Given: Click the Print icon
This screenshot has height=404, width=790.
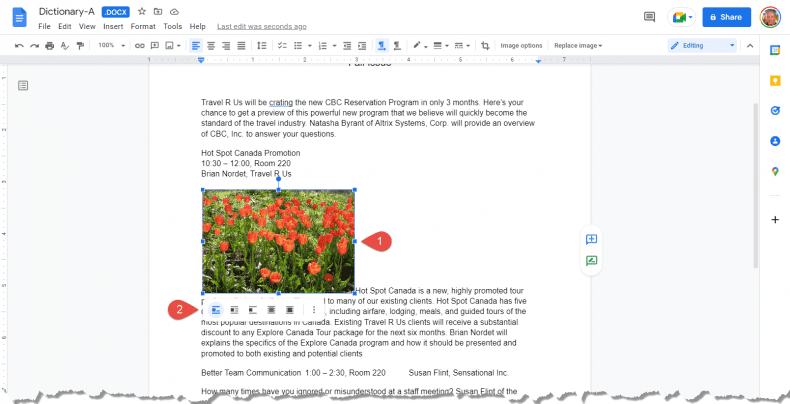Looking at the screenshot, I should (49, 46).
